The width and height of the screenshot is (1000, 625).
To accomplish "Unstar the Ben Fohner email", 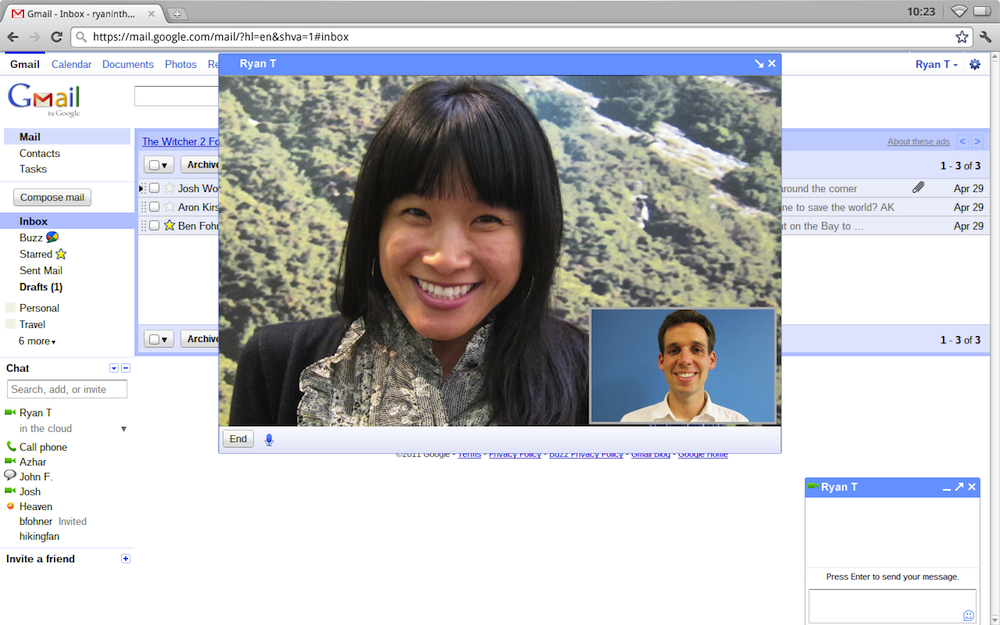I will tap(169, 226).
